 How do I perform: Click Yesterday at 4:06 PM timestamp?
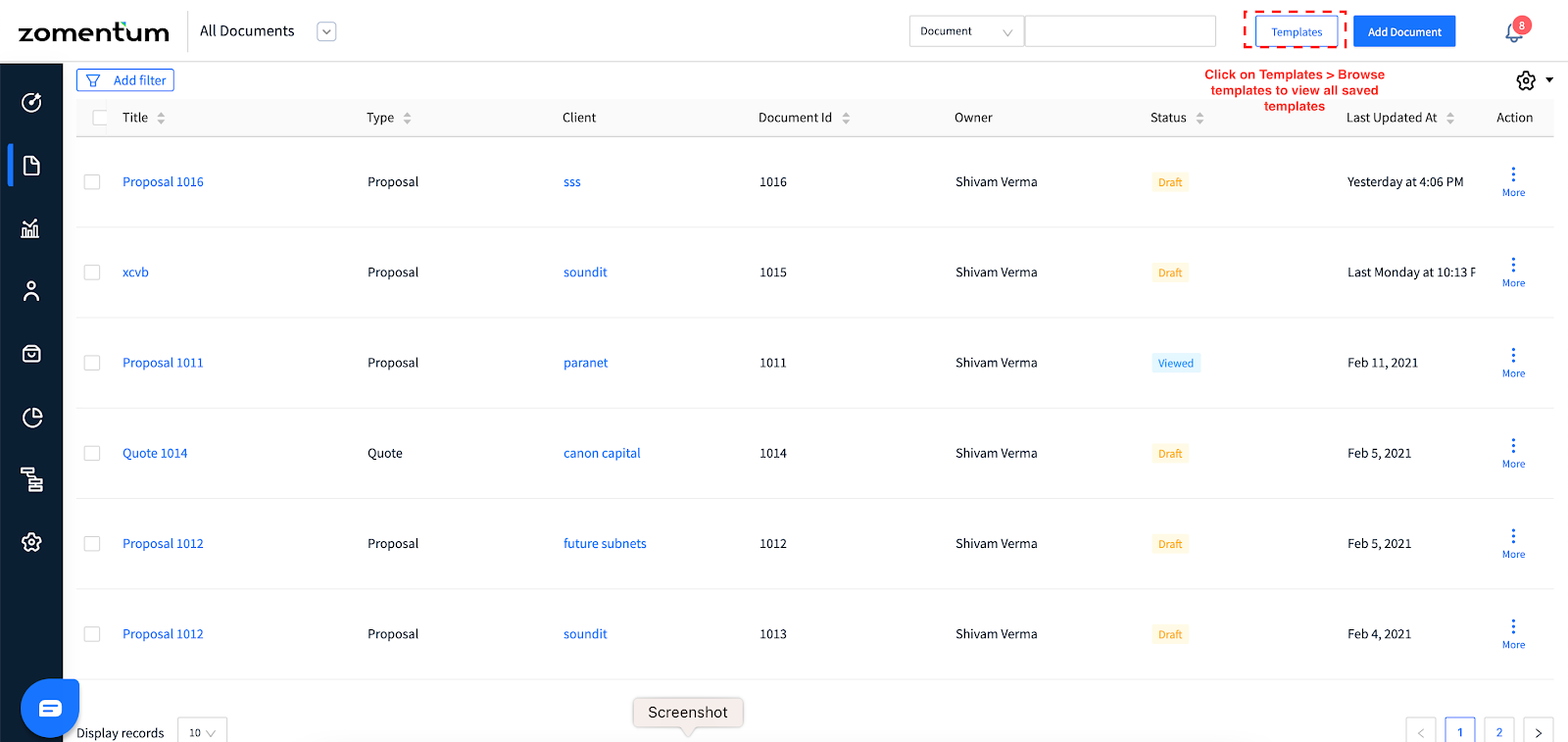coord(1405,182)
